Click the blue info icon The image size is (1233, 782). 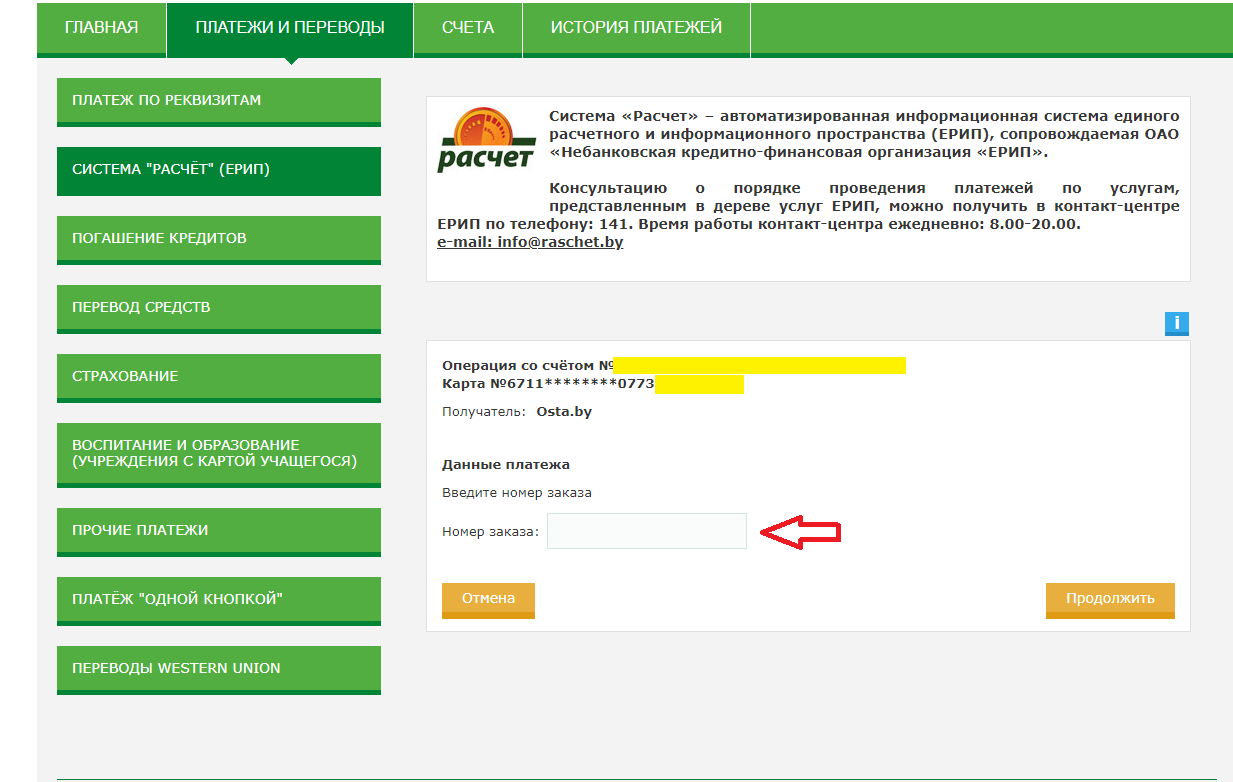tap(1176, 323)
